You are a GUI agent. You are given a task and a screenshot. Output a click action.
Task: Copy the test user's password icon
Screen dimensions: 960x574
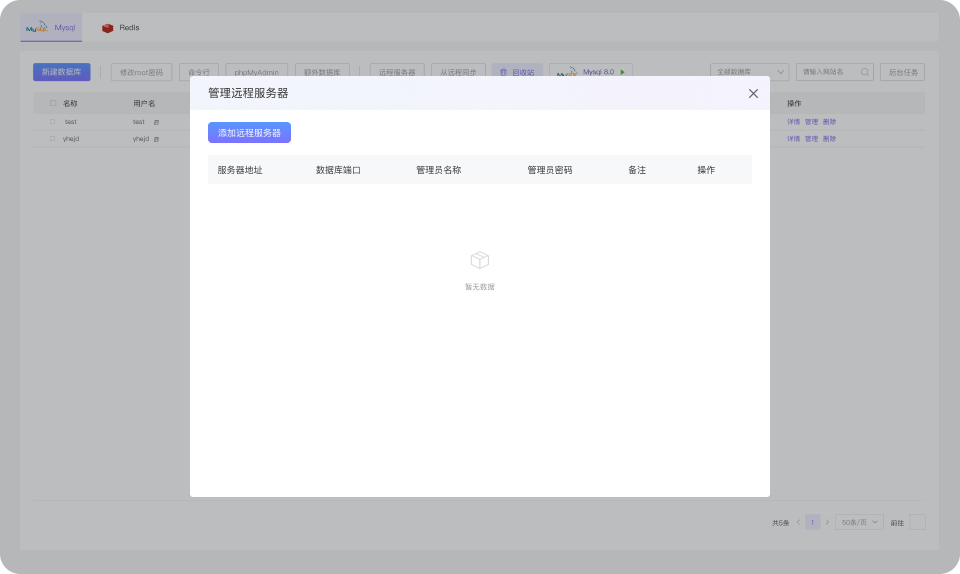point(156,122)
